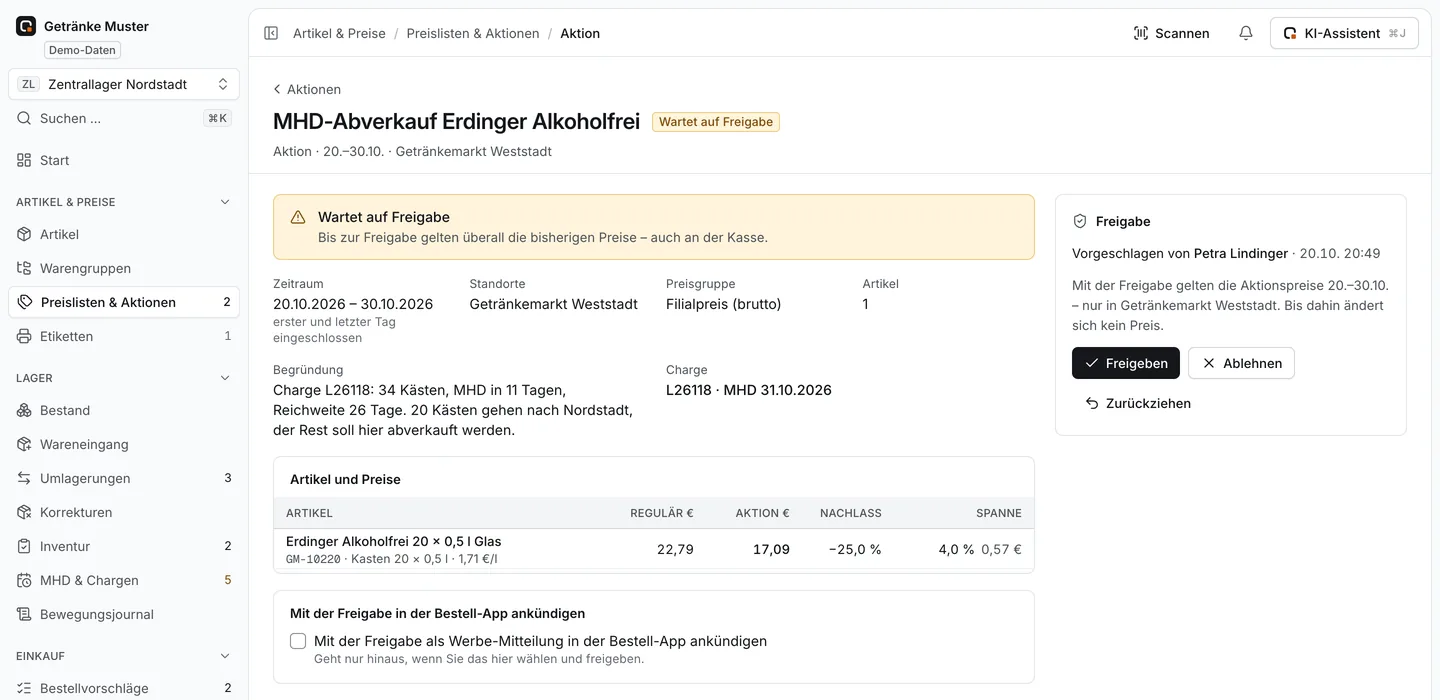The height and width of the screenshot is (700, 1440).
Task: Click the Artikel box icon
Action: pos(24,234)
